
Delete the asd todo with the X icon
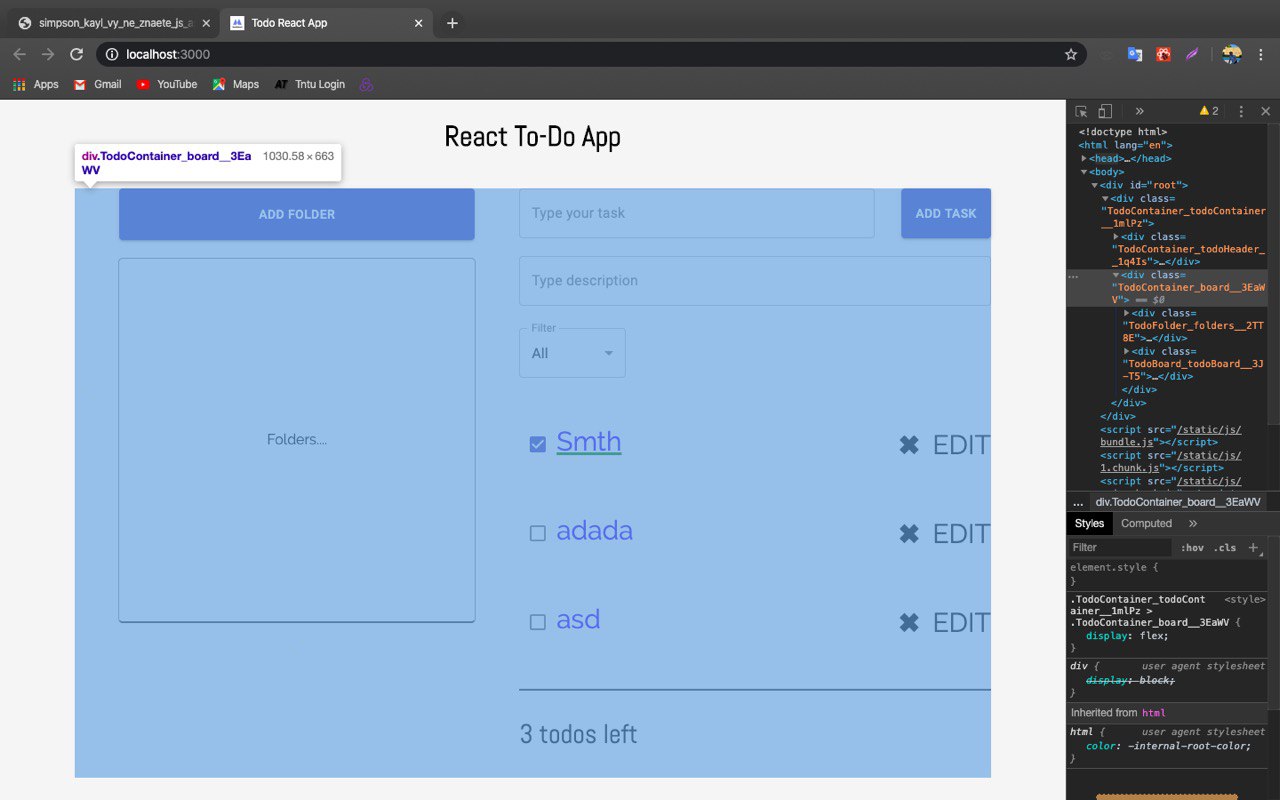tap(909, 623)
